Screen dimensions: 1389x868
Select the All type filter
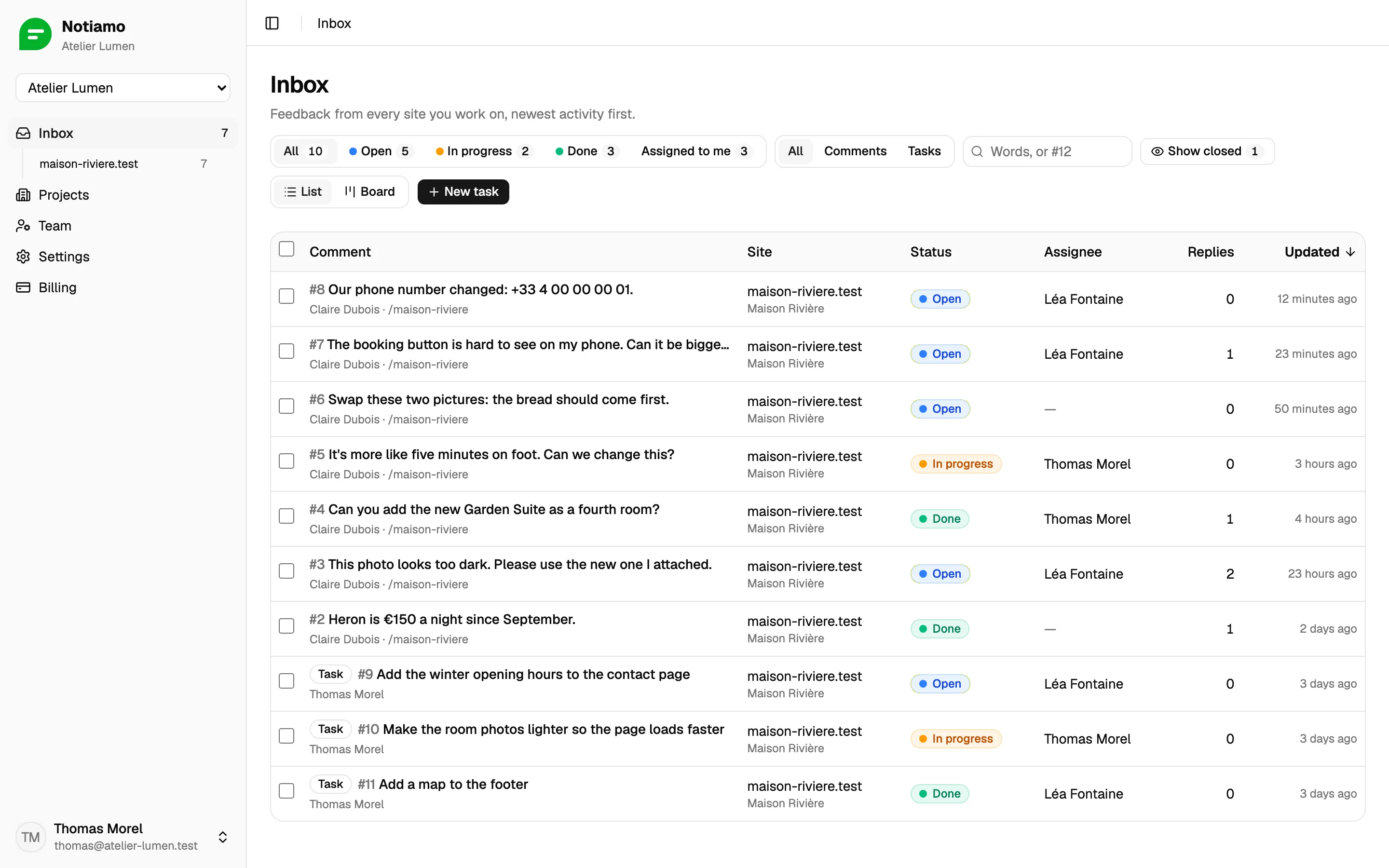click(x=795, y=151)
